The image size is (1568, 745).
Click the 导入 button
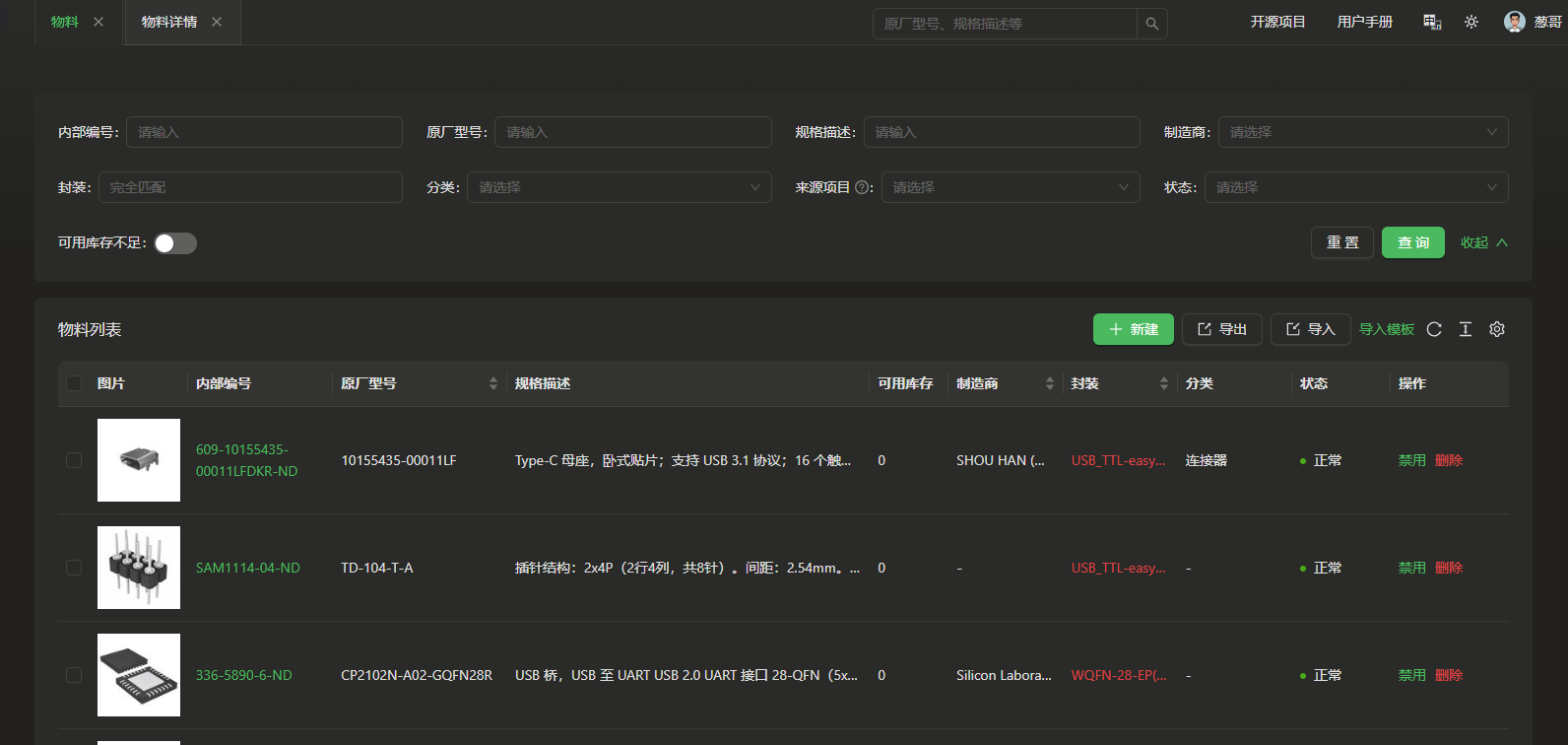[1311, 329]
